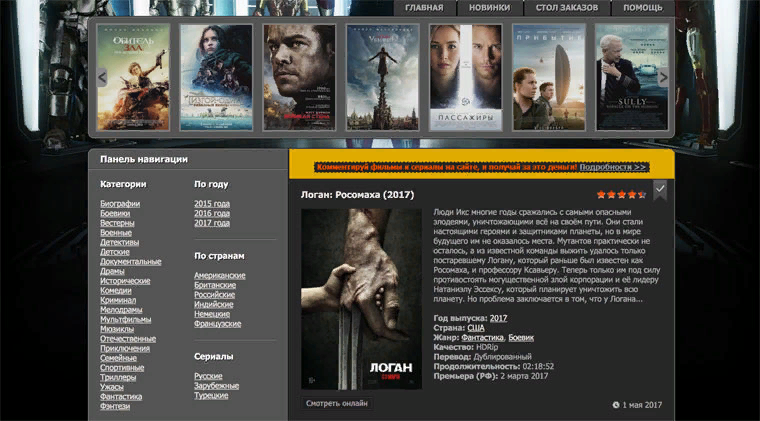Select the Биографии category

coord(120,203)
